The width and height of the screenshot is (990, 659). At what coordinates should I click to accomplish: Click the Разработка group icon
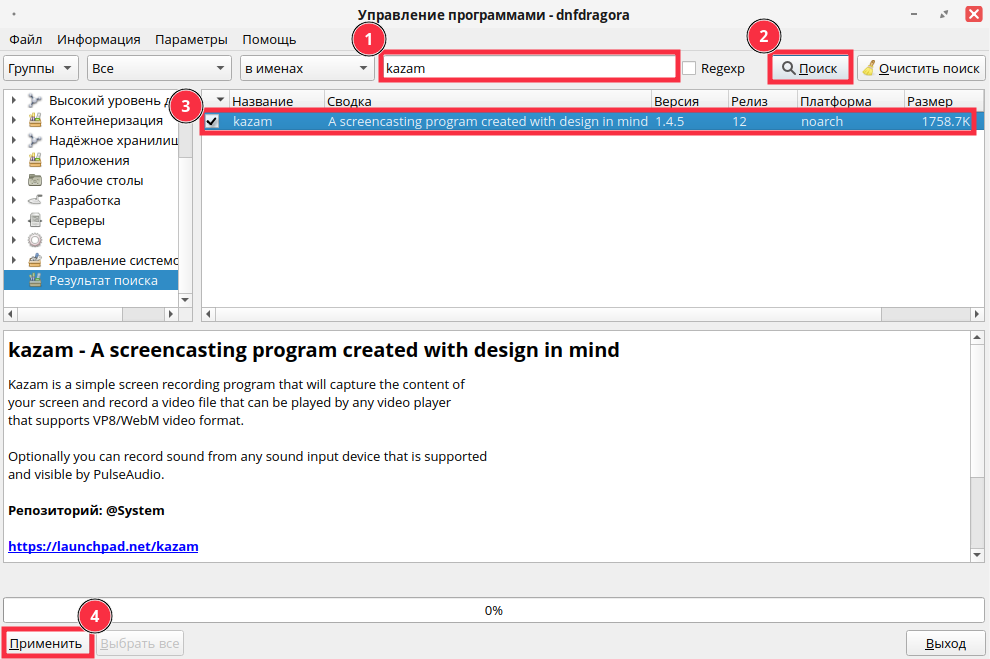[x=35, y=200]
